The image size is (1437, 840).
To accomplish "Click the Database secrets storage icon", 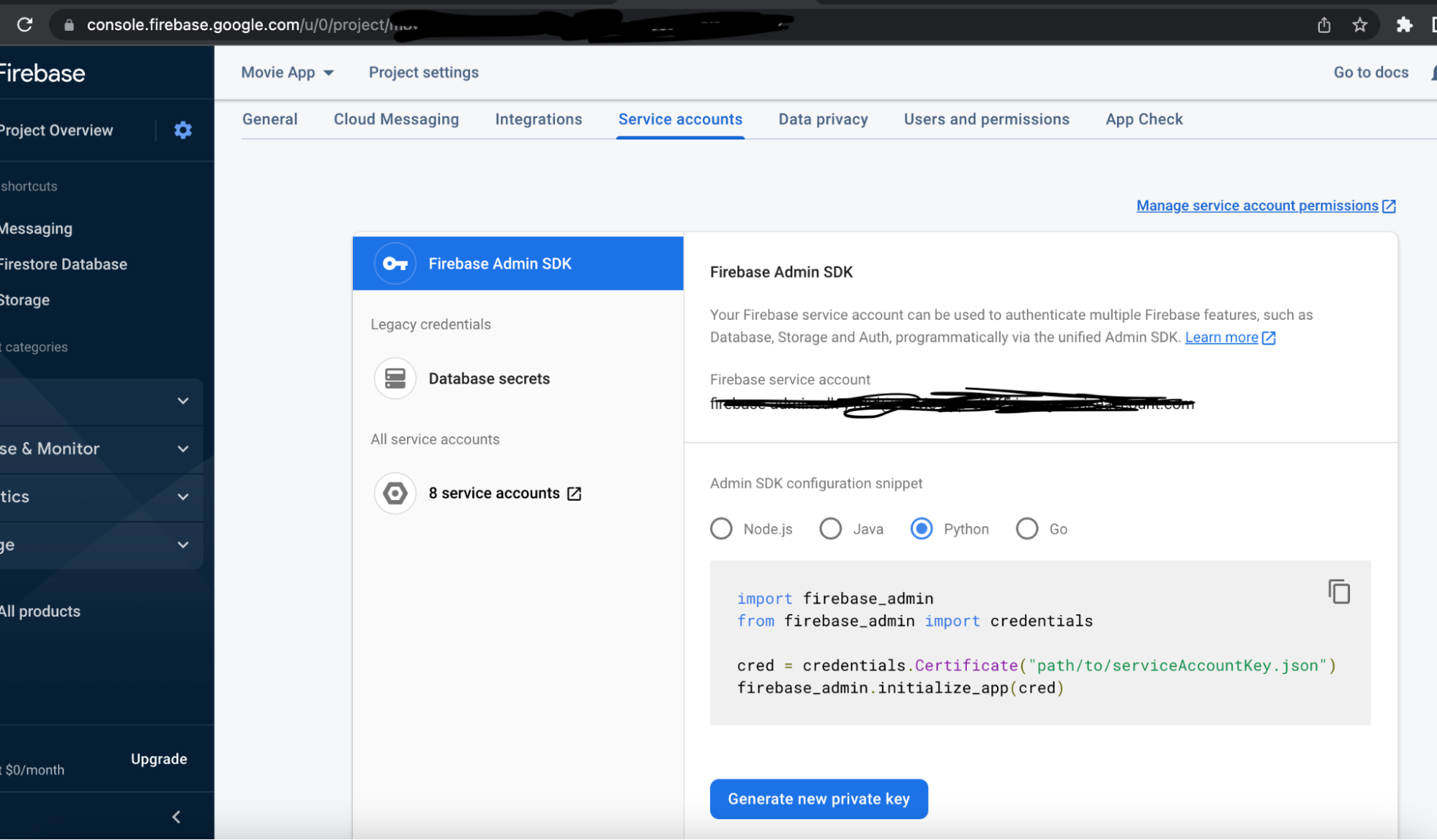I will tap(395, 378).
